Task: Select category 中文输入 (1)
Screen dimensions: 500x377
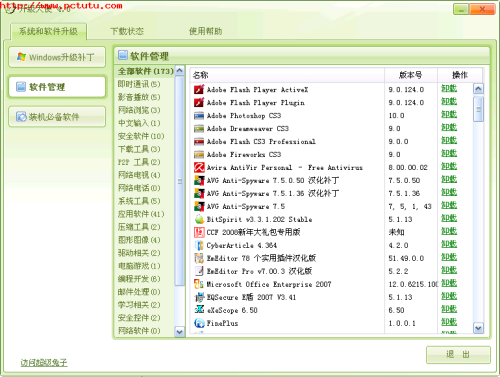Action: [x=139, y=123]
